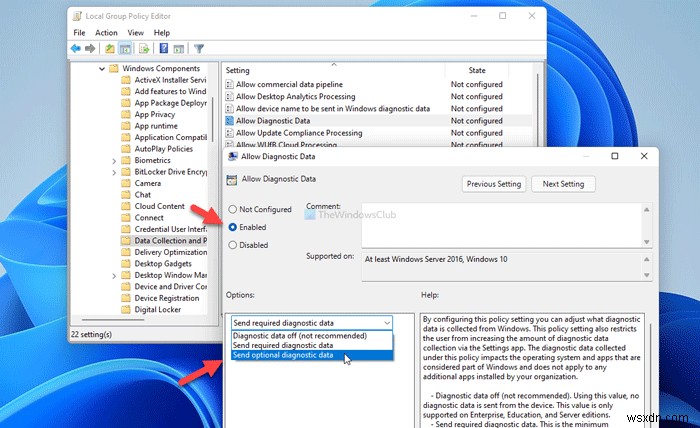This screenshot has height=428, width=700.
Task: Click the ActiveX Installer Service folder icon
Action: pos(126,80)
